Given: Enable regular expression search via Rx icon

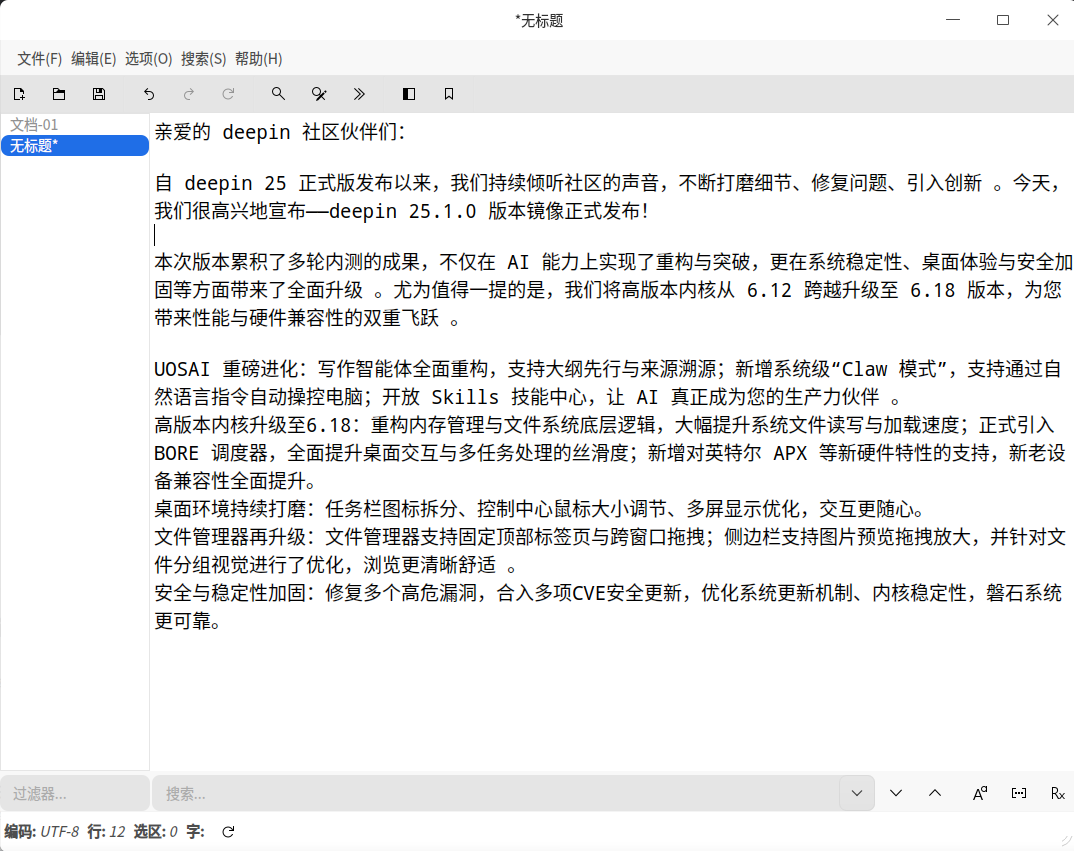Looking at the screenshot, I should [x=1057, y=793].
